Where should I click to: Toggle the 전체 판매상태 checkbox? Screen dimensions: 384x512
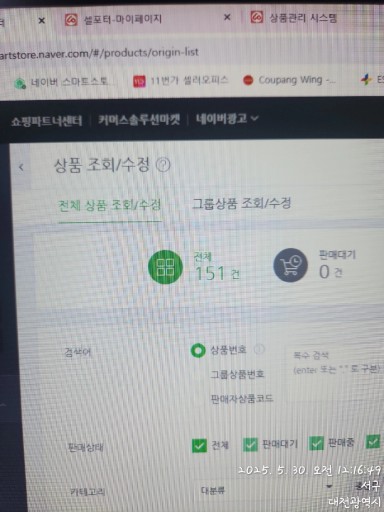click(199, 446)
